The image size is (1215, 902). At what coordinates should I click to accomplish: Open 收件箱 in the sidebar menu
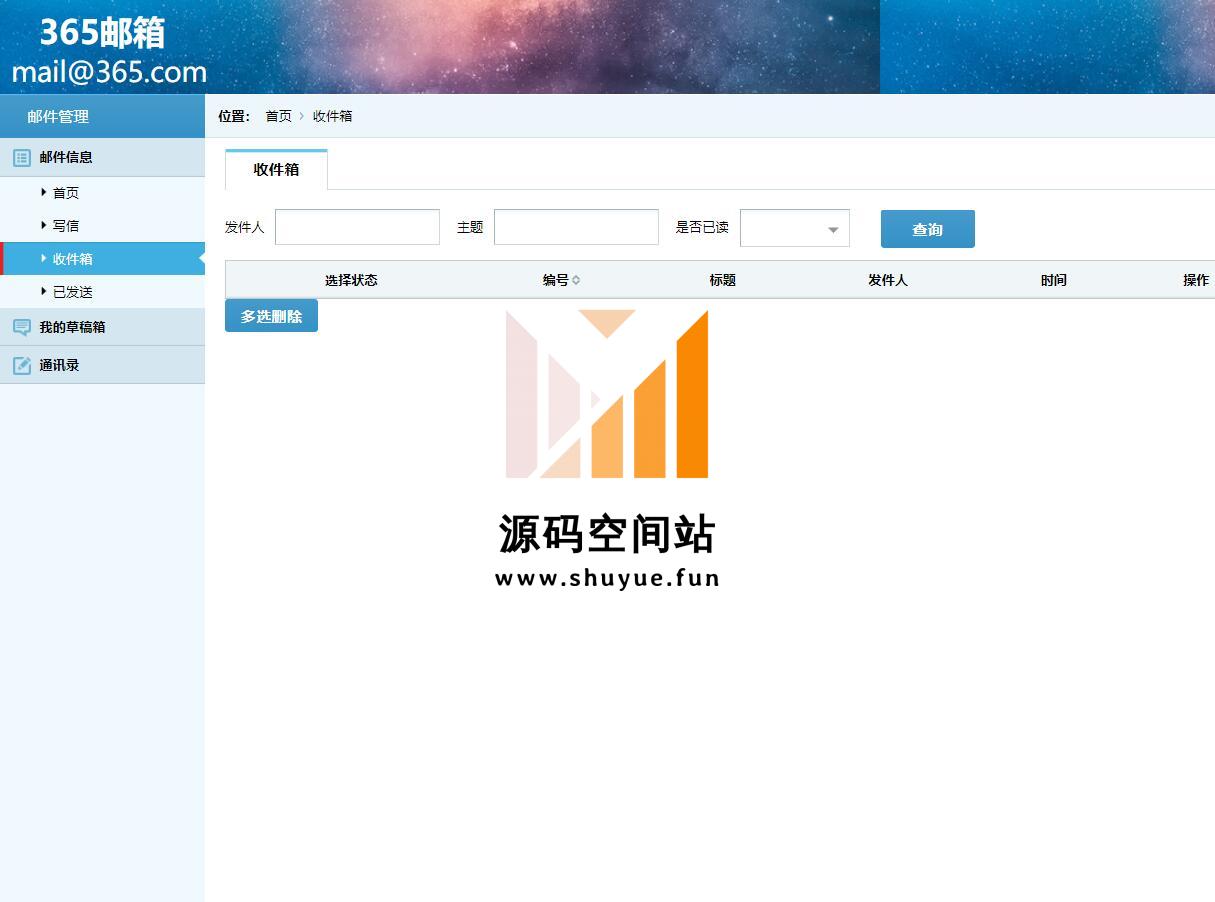tap(72, 259)
